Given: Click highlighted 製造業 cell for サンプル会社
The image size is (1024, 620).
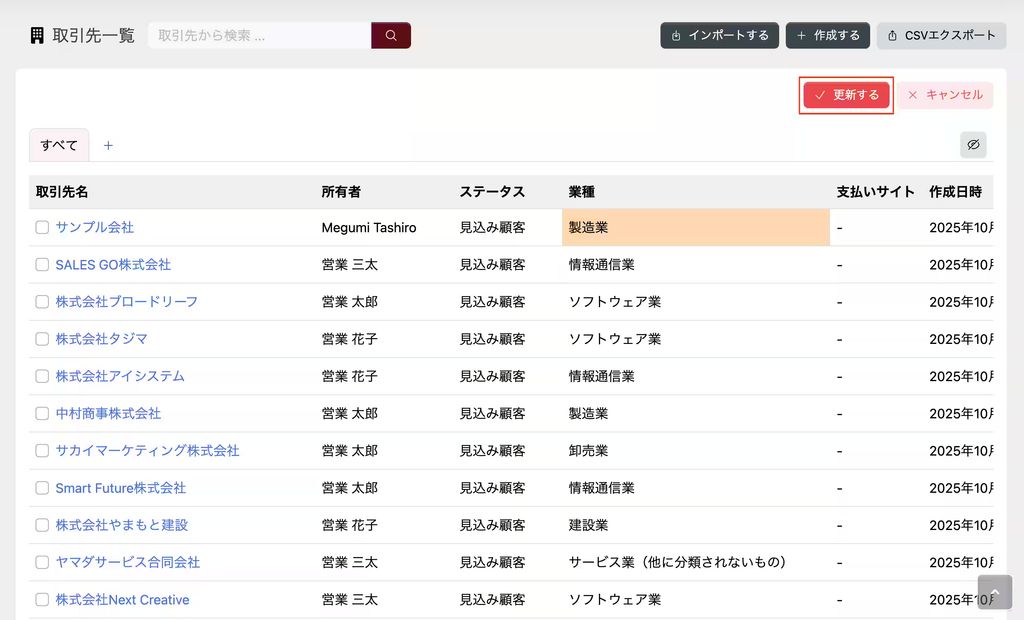Looking at the screenshot, I should (696, 227).
